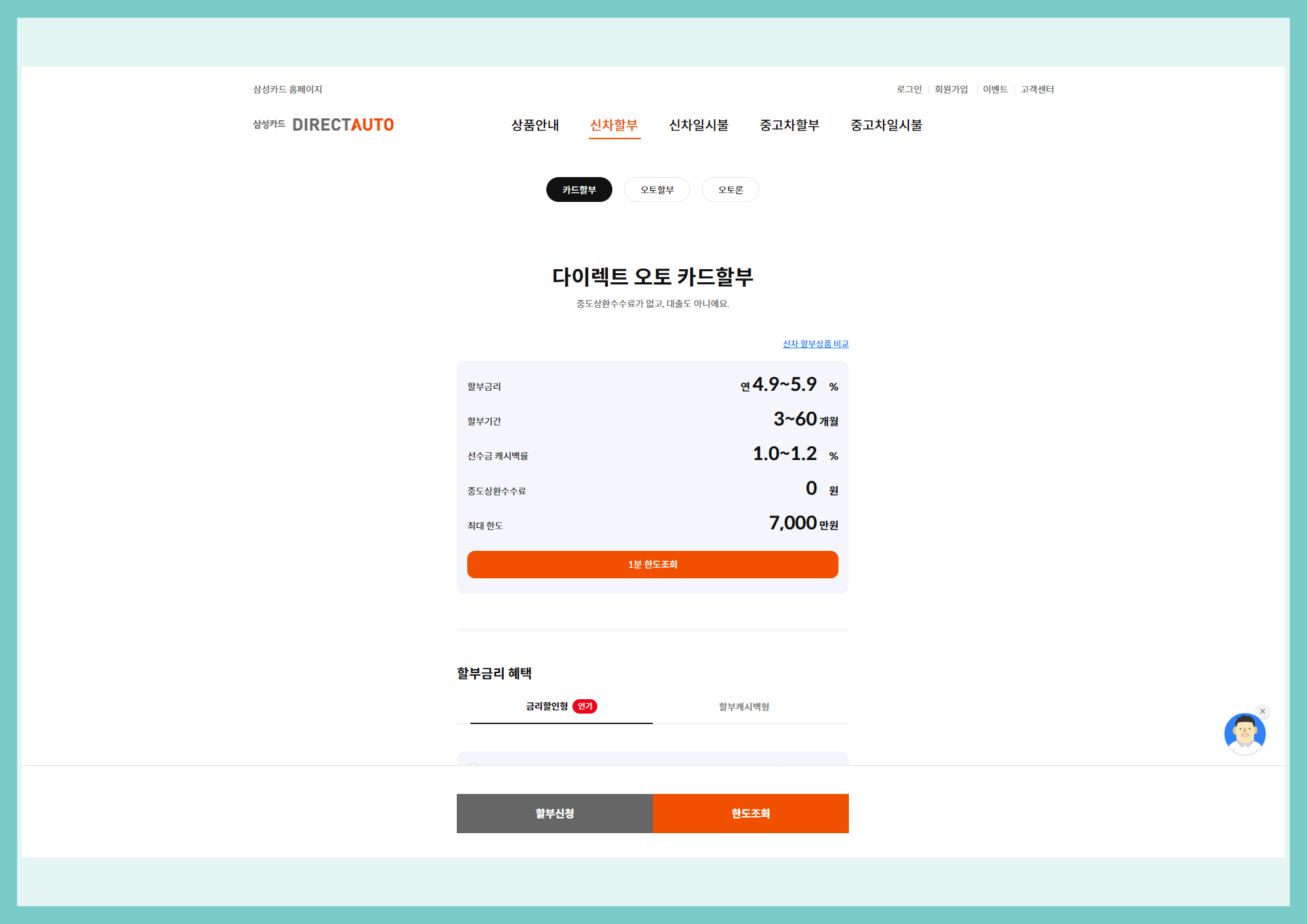Open 신차 할부상품 비교 link

(816, 344)
